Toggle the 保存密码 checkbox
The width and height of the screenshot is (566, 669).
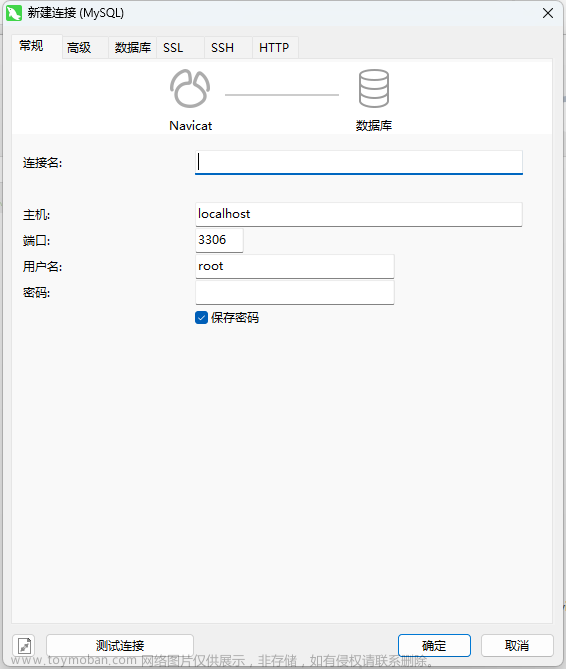(201, 317)
